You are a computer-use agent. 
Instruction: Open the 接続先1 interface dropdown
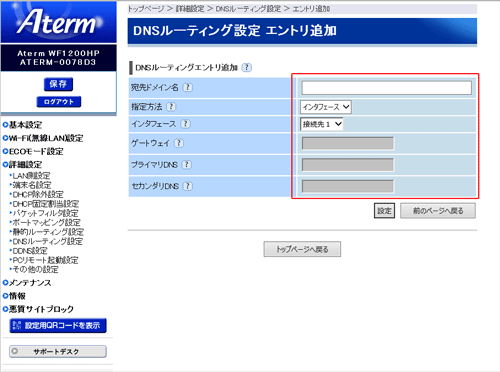pyautogui.click(x=322, y=124)
